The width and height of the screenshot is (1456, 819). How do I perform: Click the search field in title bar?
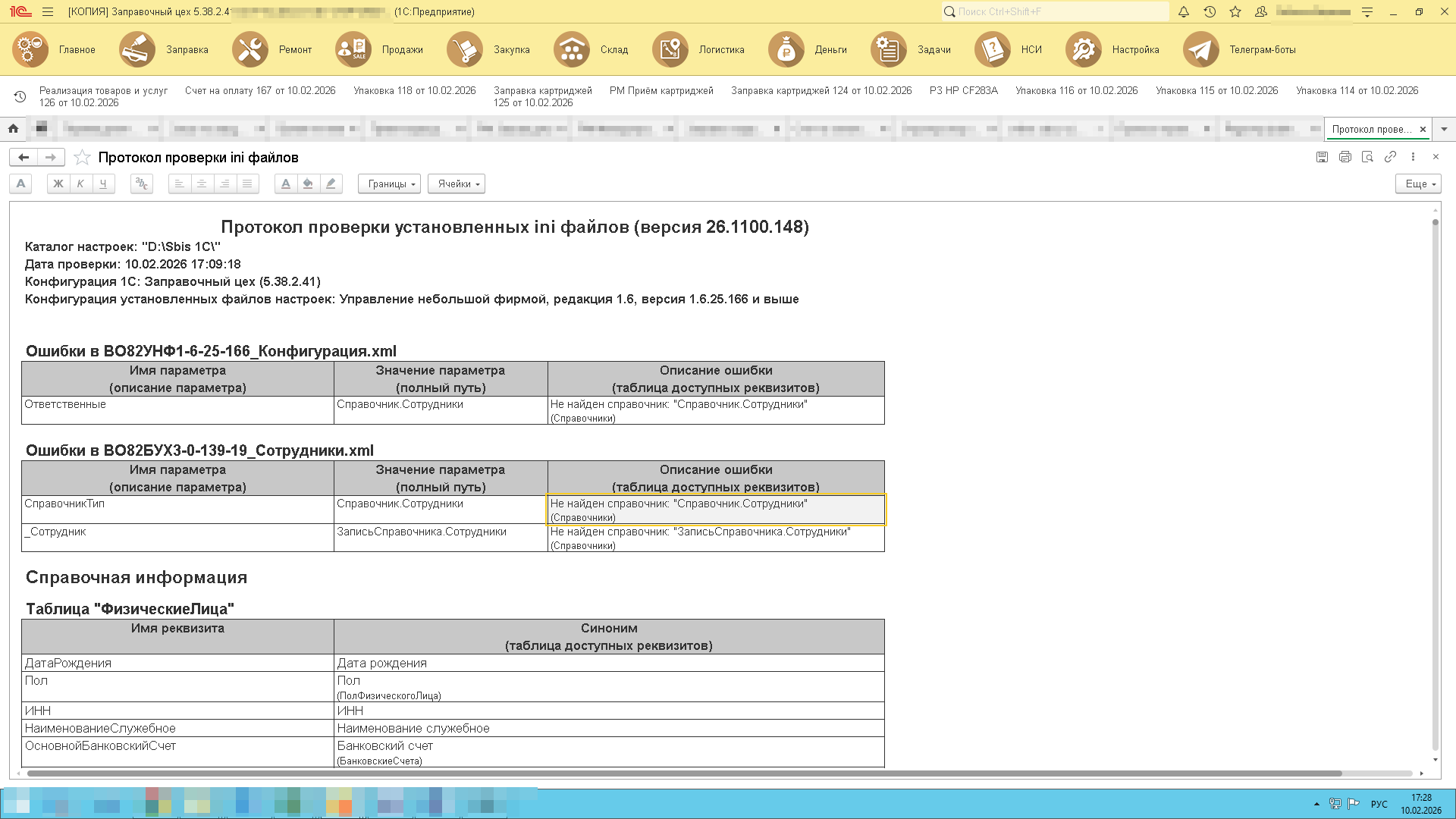(1054, 12)
